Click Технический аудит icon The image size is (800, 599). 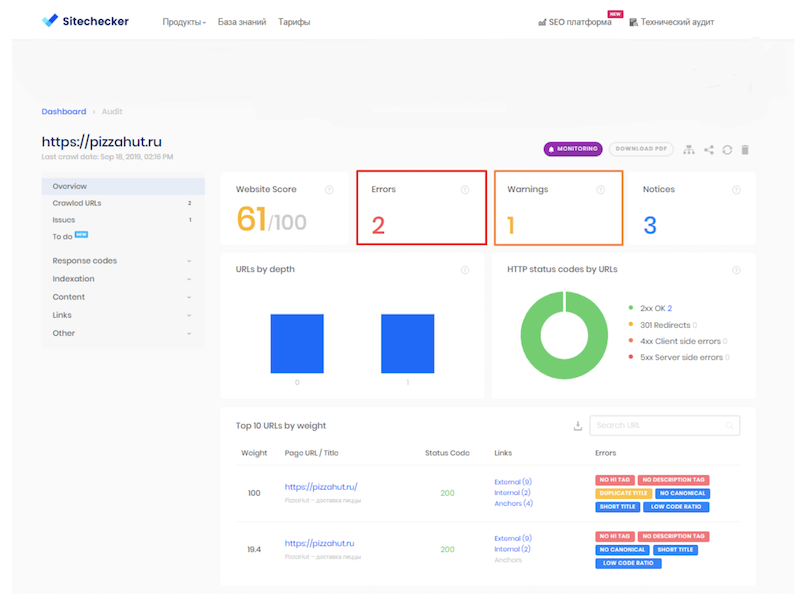tap(633, 22)
